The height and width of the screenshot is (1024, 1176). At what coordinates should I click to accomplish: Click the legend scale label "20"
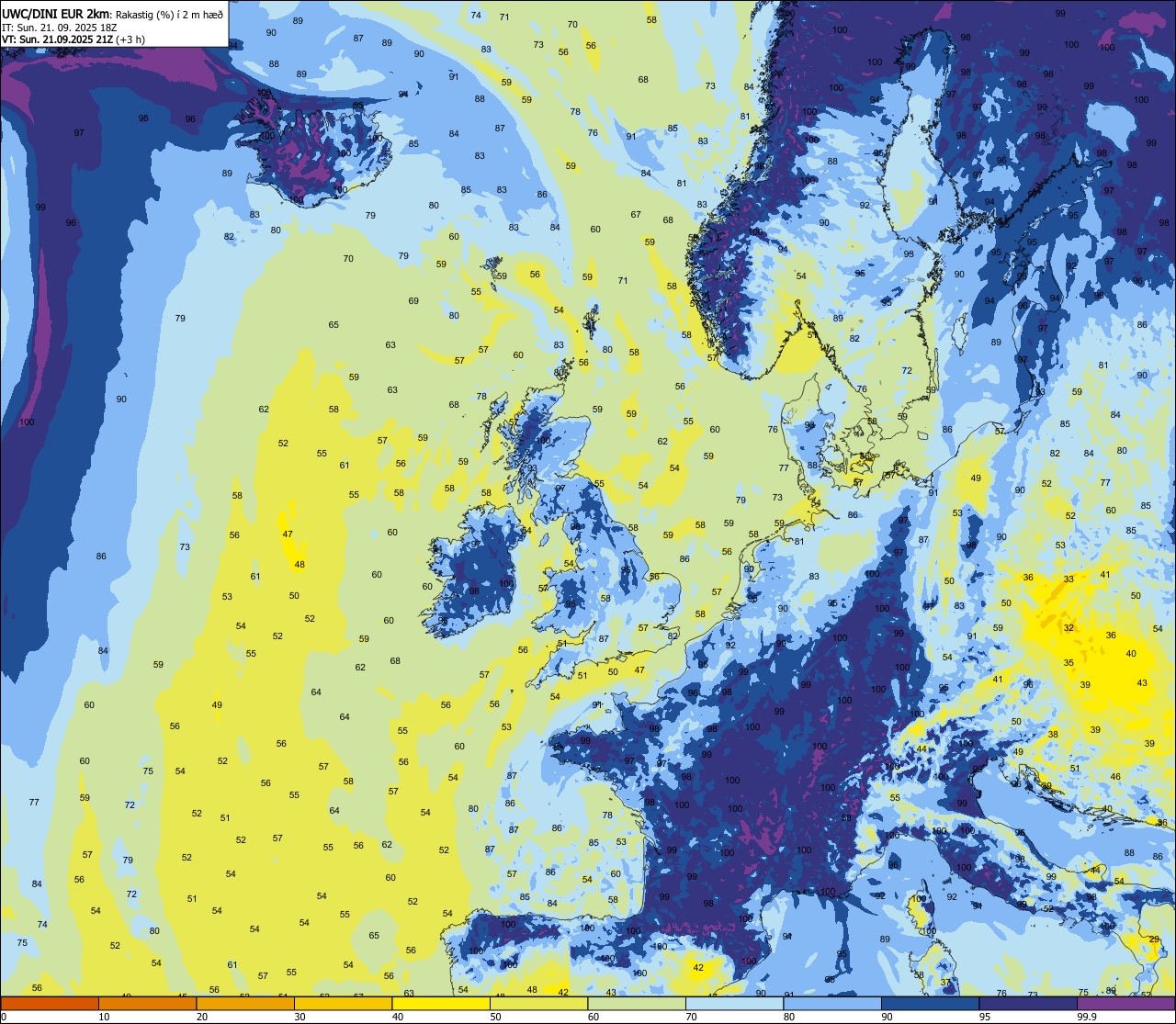(202, 1017)
